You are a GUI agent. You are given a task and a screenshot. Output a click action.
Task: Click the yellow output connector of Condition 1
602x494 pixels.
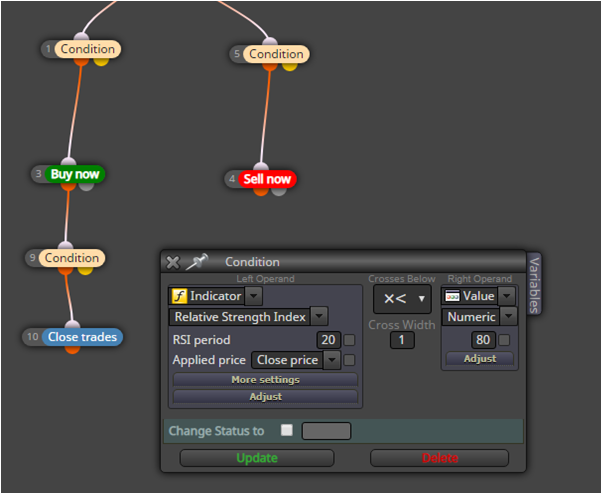(101, 61)
